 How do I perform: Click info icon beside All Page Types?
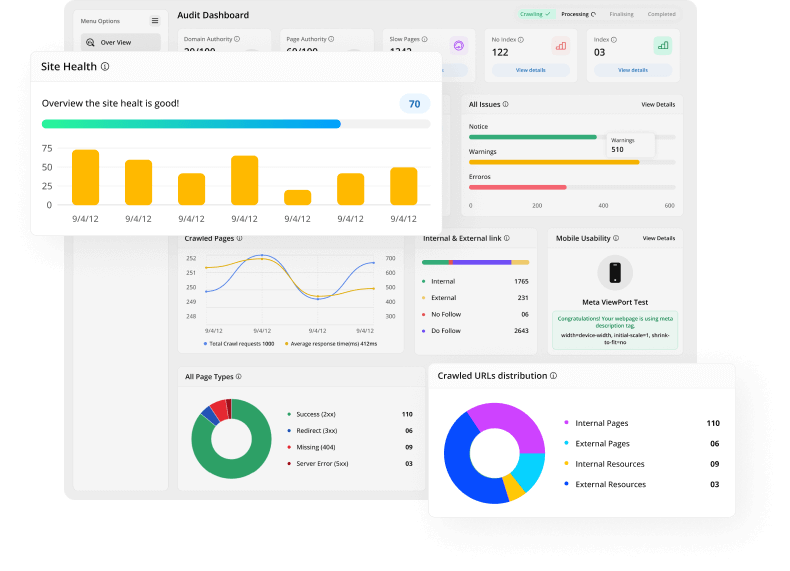tap(238, 377)
